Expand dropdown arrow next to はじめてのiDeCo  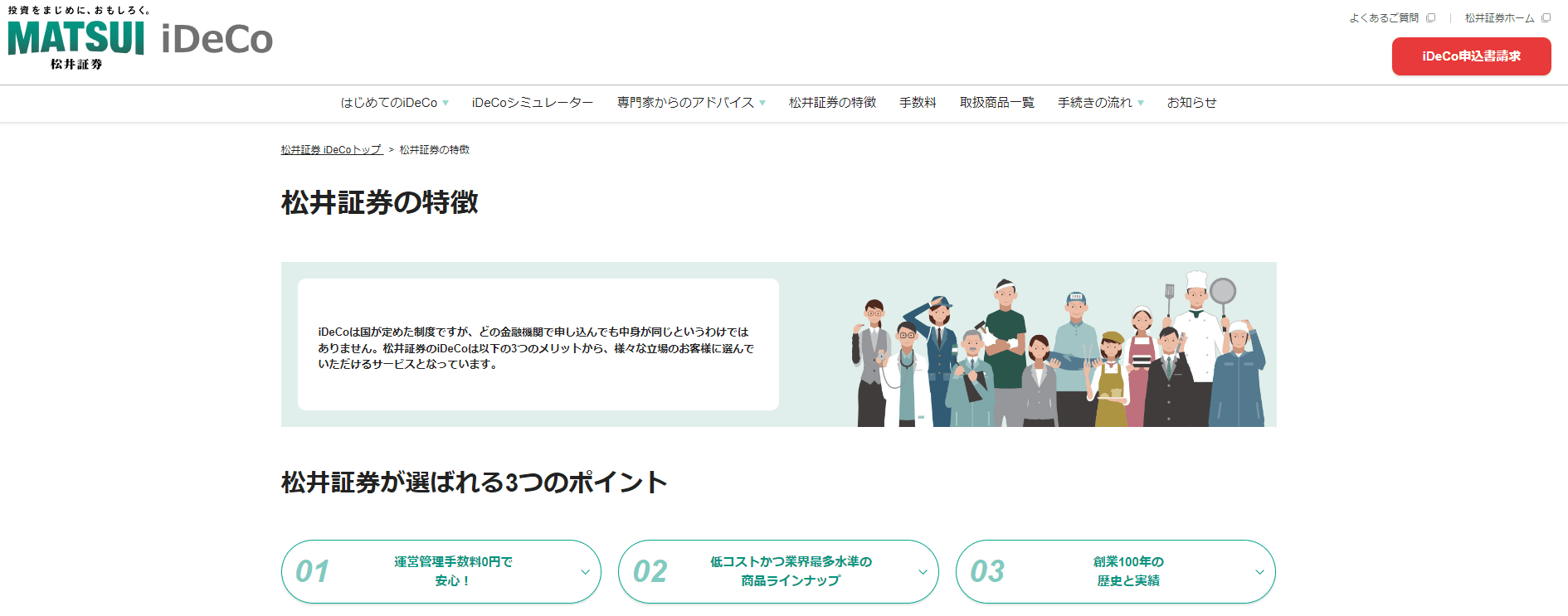(446, 104)
